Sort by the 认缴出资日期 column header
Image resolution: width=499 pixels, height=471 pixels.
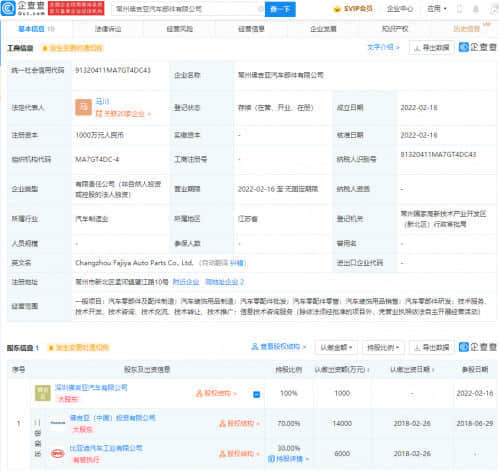coord(412,370)
